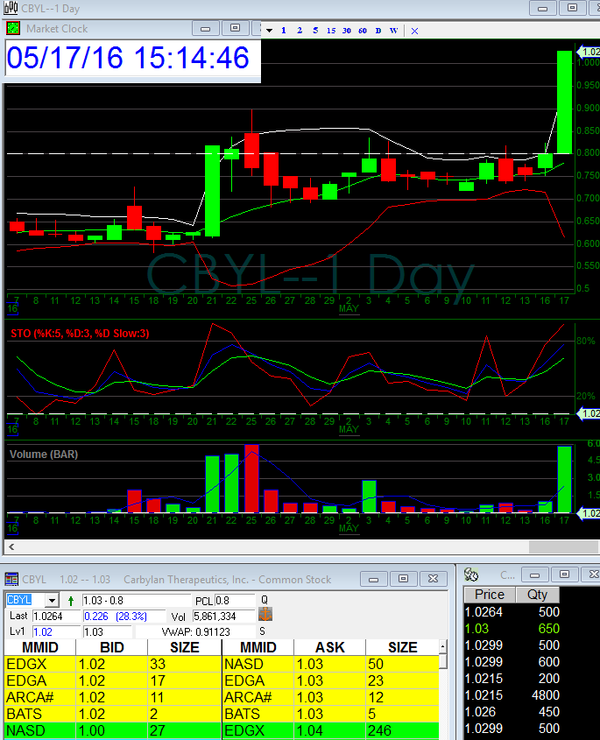Switch chart to 5-minute interval
The width and height of the screenshot is (600, 740).
pos(315,30)
